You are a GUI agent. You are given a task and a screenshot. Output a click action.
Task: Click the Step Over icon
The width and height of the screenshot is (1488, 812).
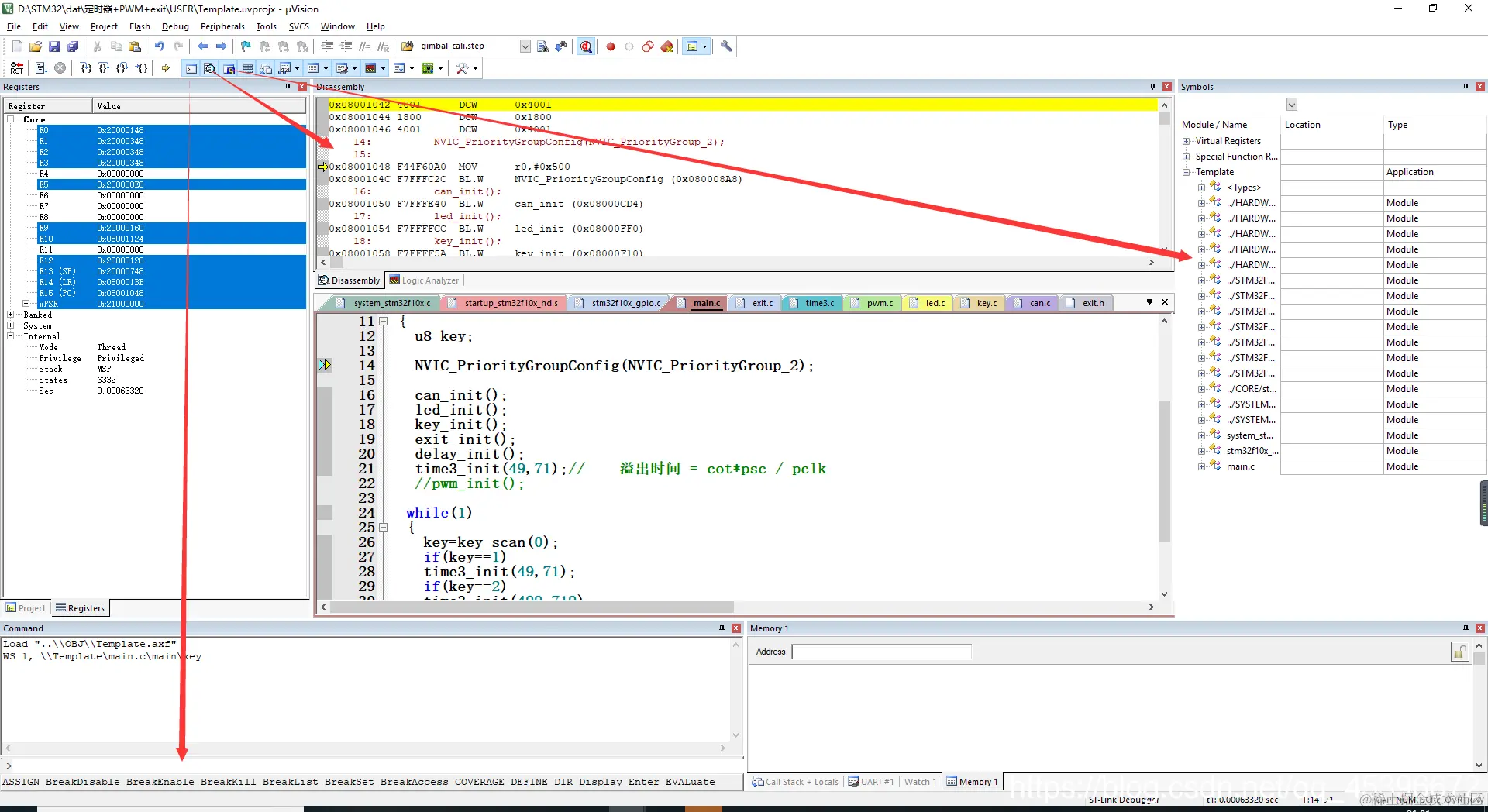(105, 68)
